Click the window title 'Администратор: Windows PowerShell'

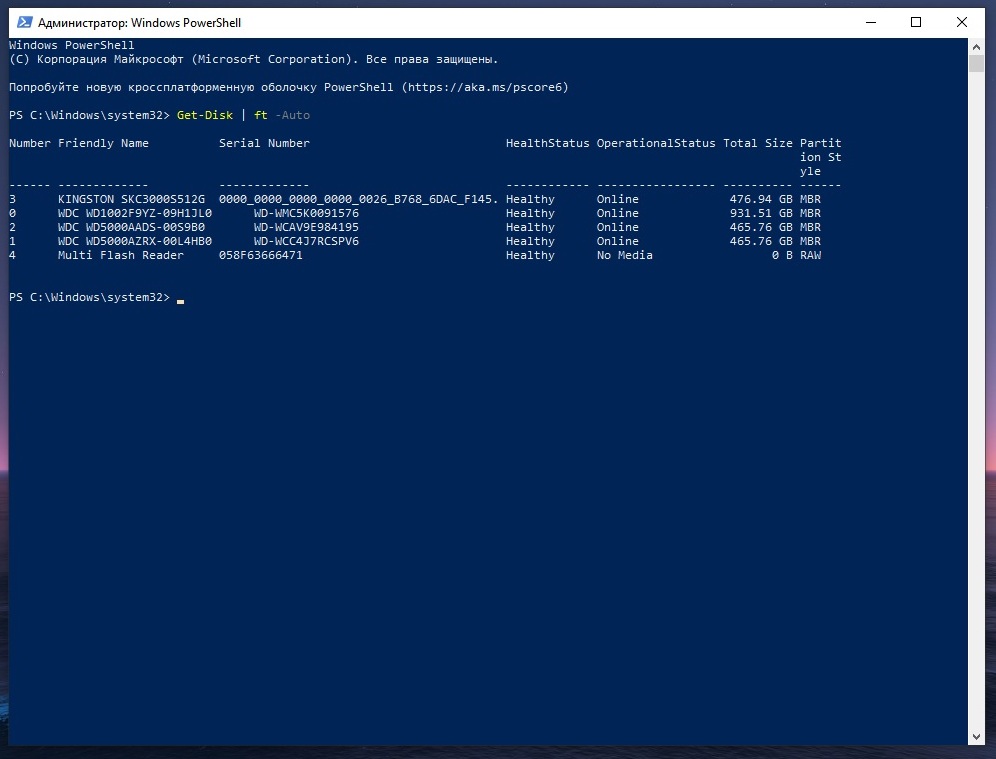coord(139,22)
